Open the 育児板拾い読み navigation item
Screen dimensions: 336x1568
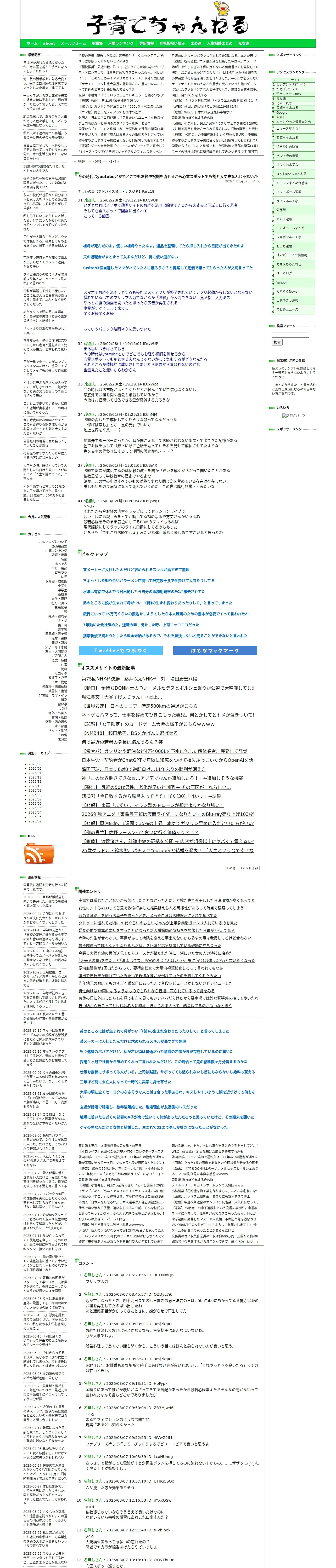coord(172,44)
